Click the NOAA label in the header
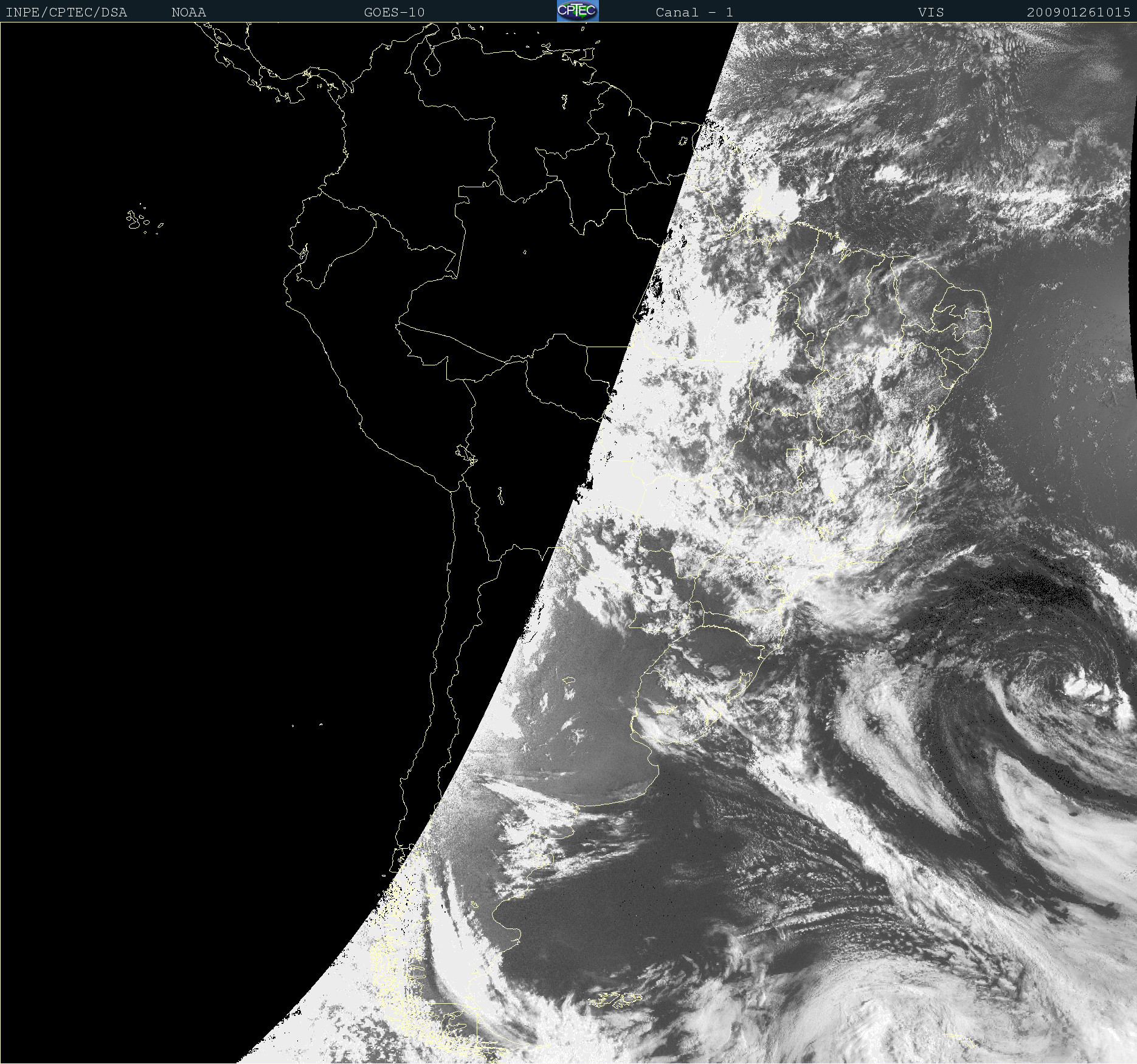 point(188,12)
